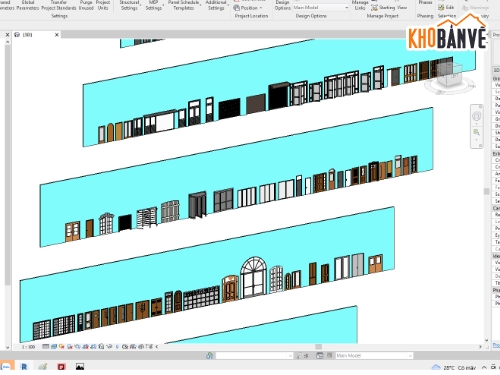Select the black double door on the top wall
The width and height of the screenshot is (500, 375).
pyautogui.click(x=278, y=96)
